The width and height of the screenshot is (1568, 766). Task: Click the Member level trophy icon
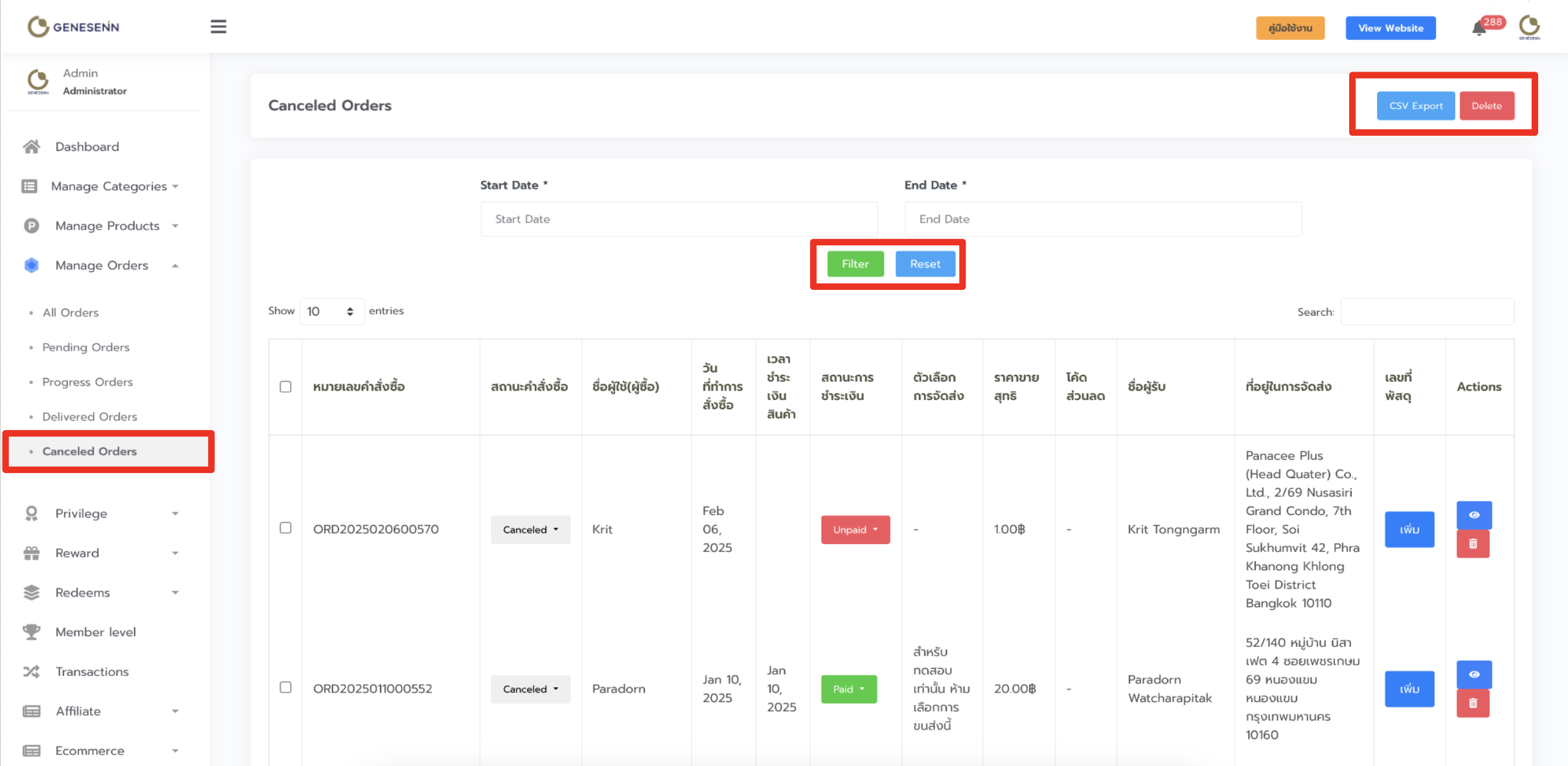coord(31,632)
